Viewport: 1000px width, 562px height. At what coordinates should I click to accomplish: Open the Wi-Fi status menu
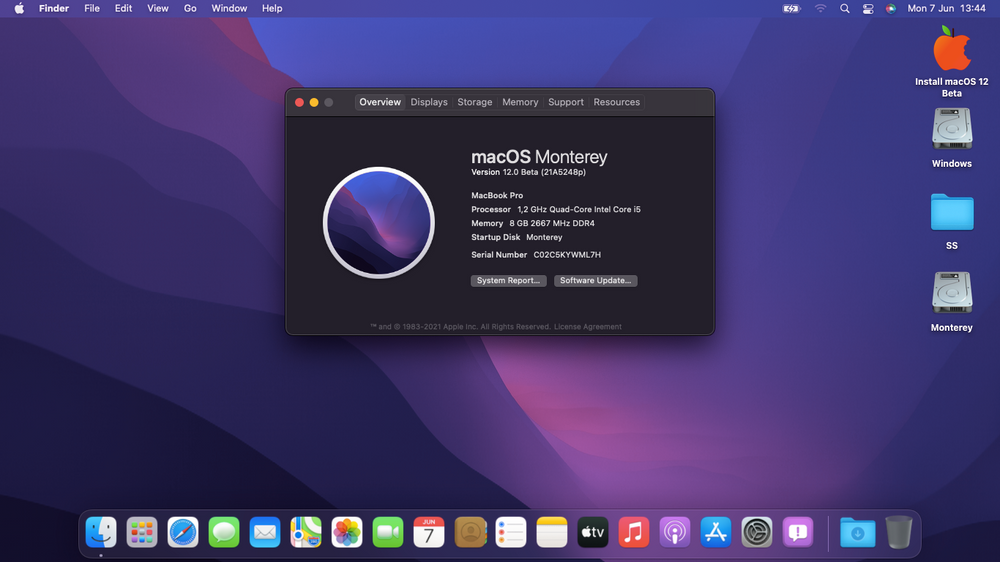tap(820, 8)
